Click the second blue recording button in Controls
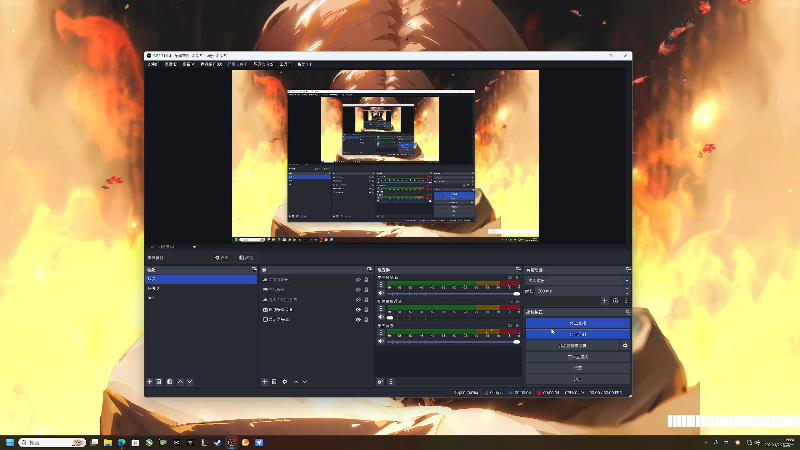The width and height of the screenshot is (800, 450). tap(578, 334)
